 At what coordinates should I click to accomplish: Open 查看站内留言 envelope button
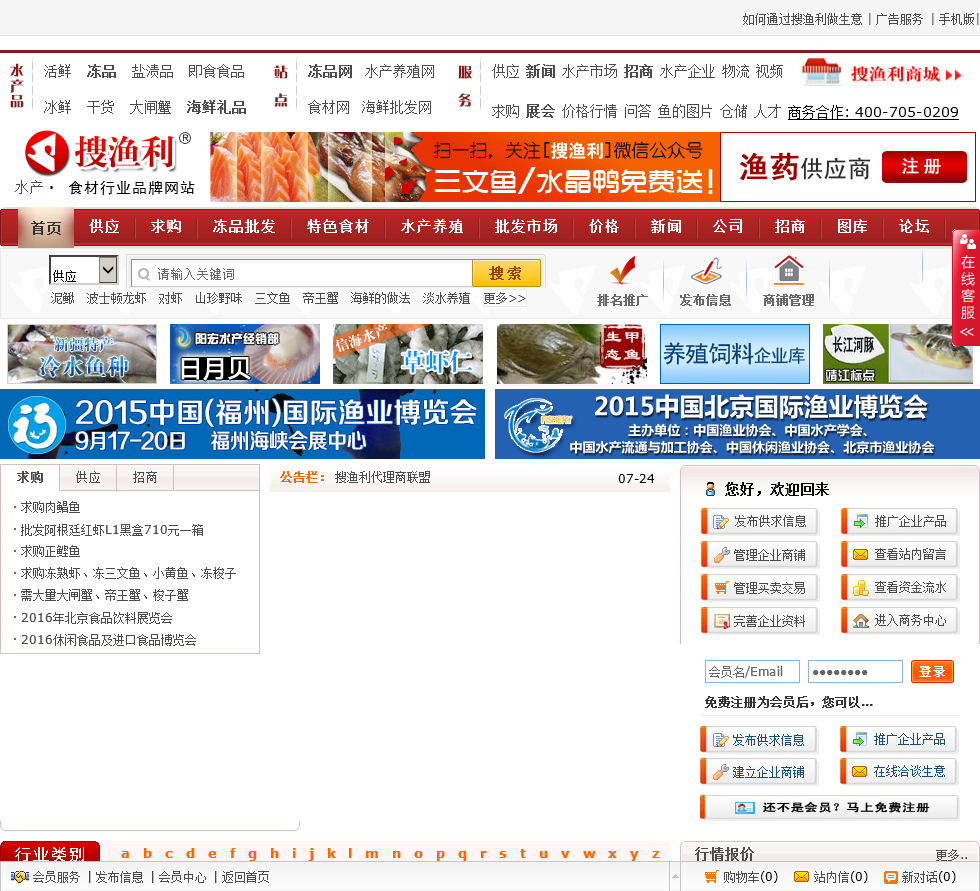click(900, 554)
